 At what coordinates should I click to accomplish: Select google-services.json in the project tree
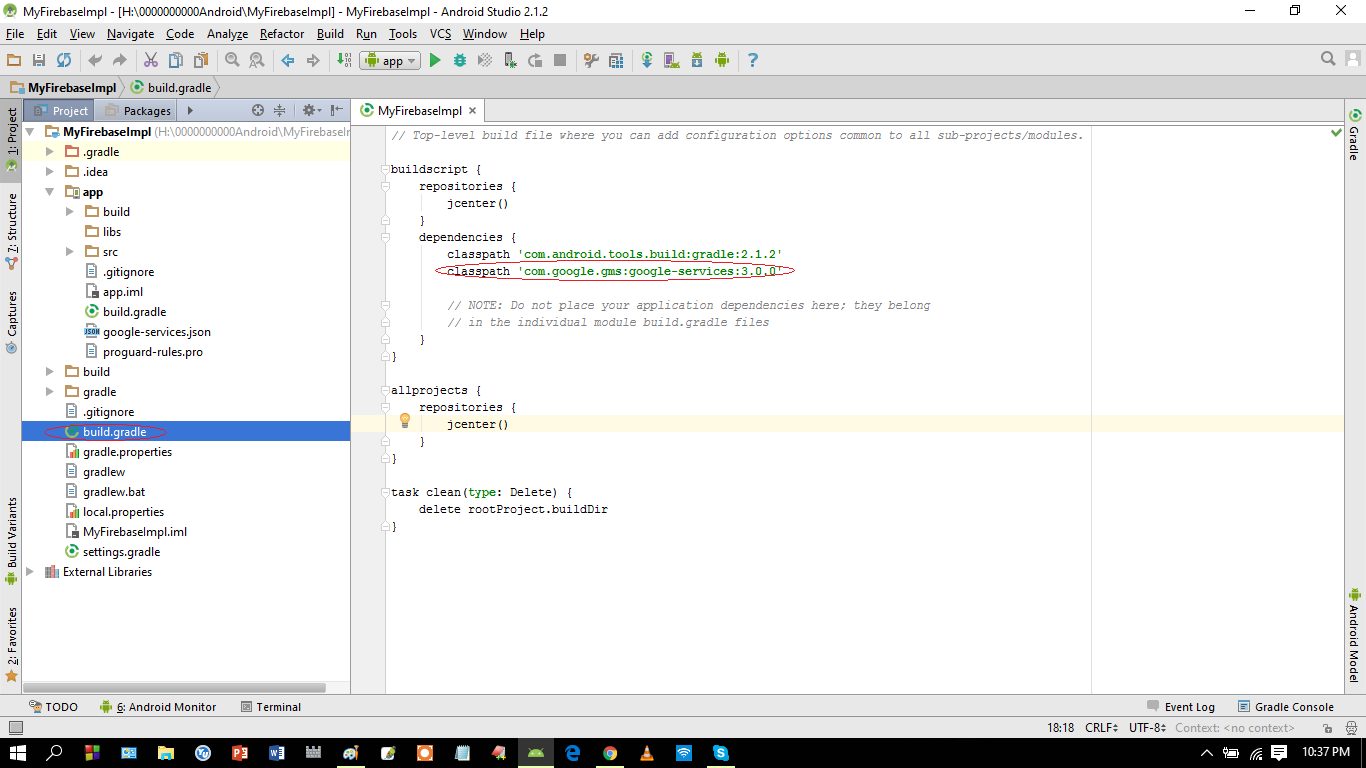click(147, 332)
